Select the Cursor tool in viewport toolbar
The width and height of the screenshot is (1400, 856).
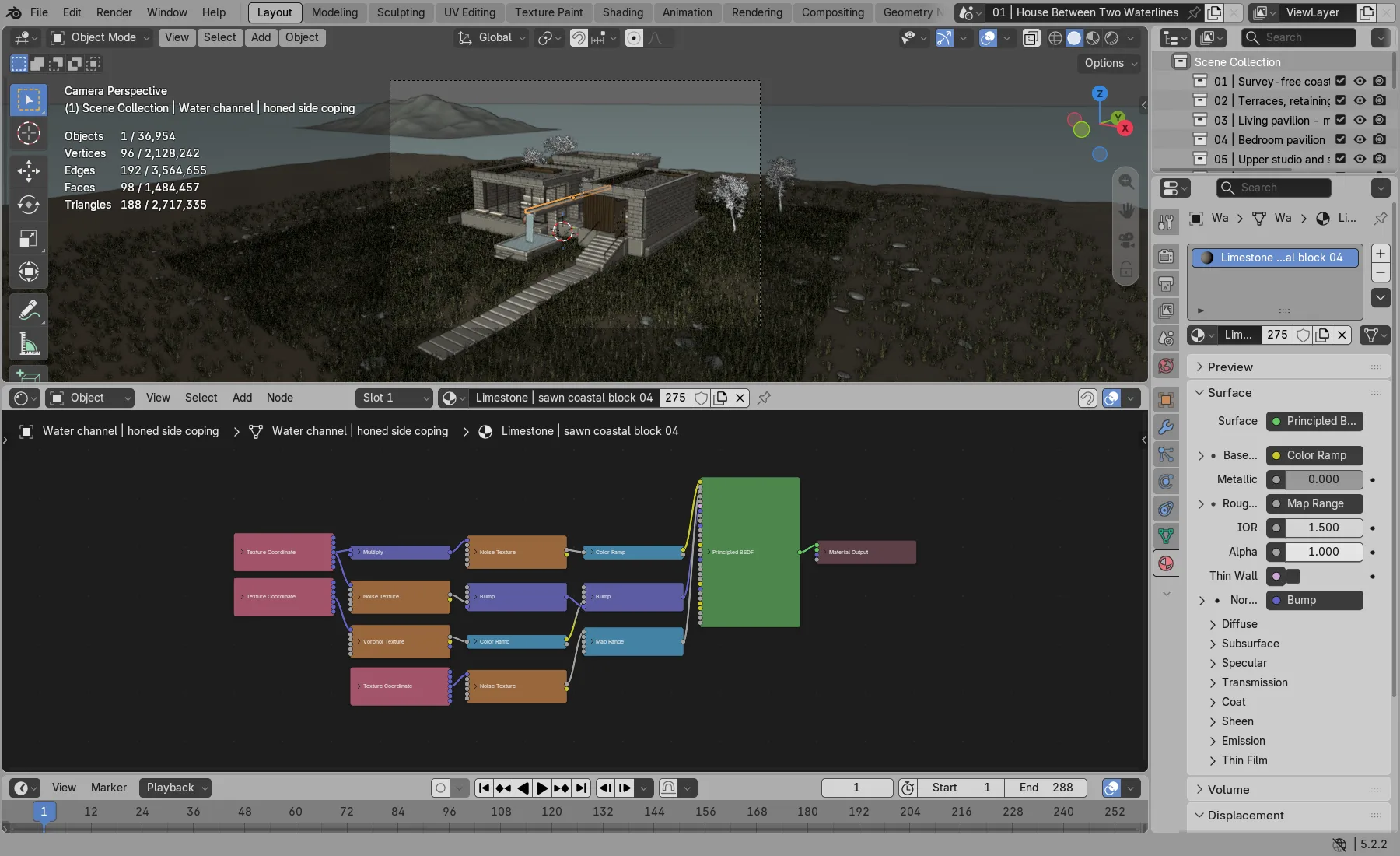click(x=29, y=134)
